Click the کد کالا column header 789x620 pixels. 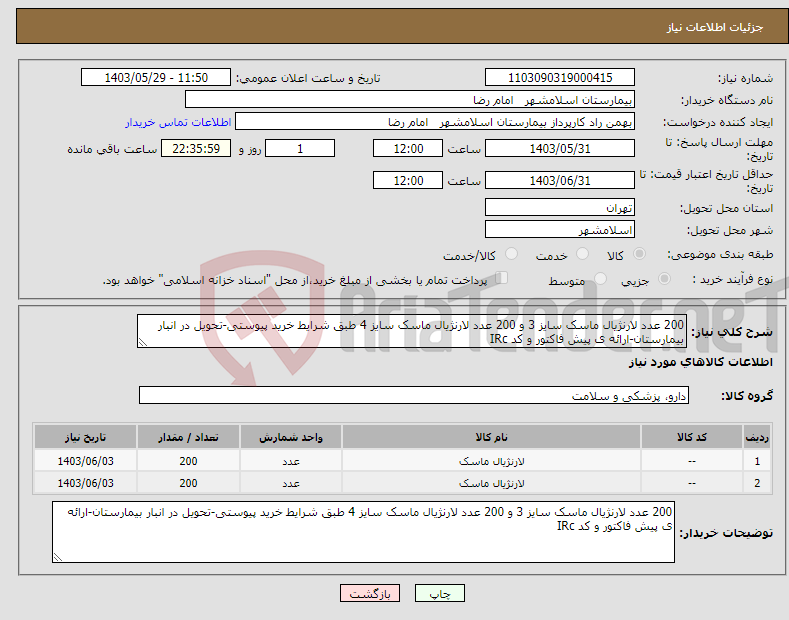point(692,437)
